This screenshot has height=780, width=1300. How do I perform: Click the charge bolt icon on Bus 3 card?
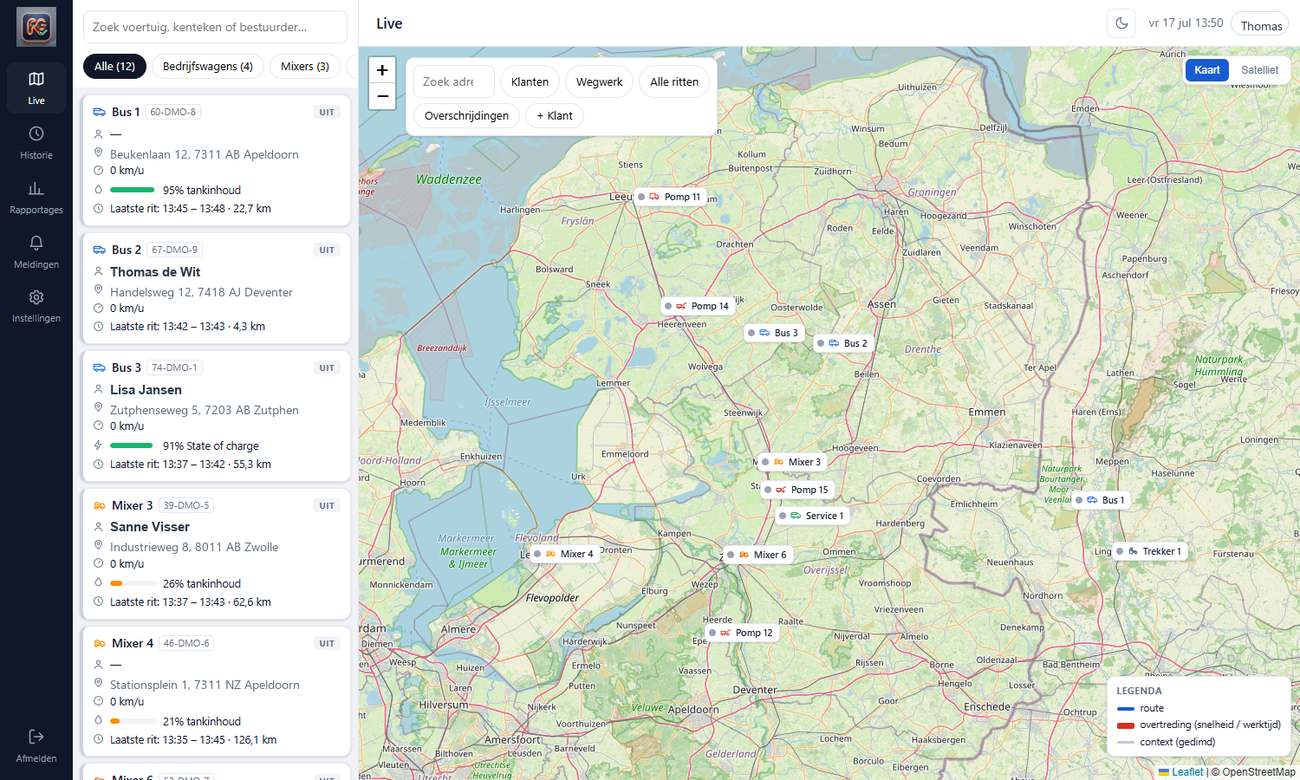(98, 446)
